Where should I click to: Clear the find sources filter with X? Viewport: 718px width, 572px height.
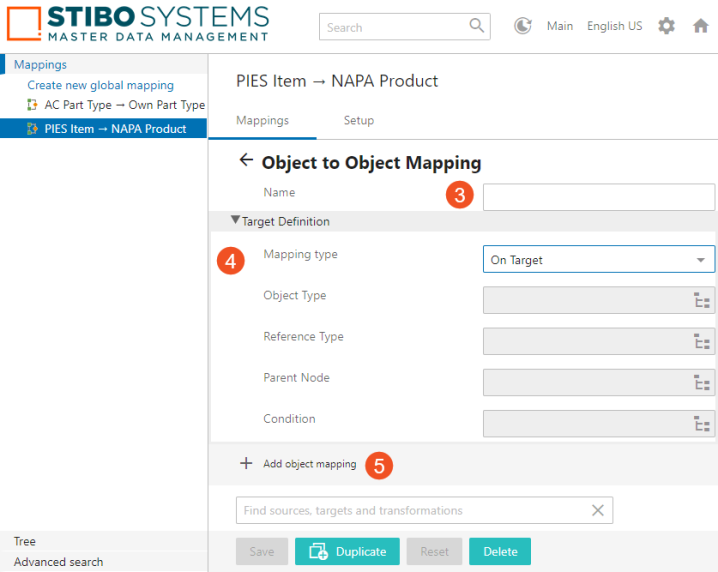click(x=598, y=510)
